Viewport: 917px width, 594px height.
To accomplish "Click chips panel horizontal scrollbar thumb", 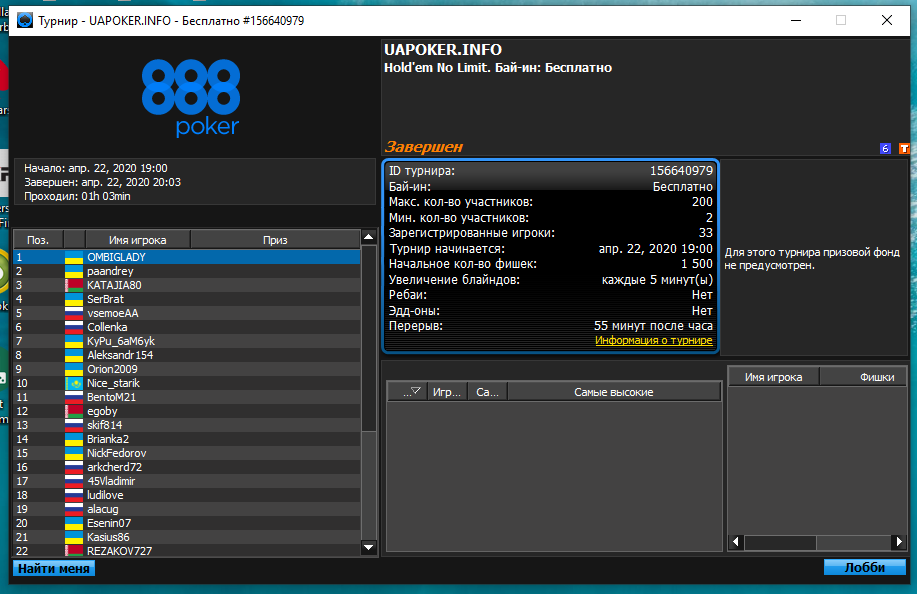I will (780, 543).
